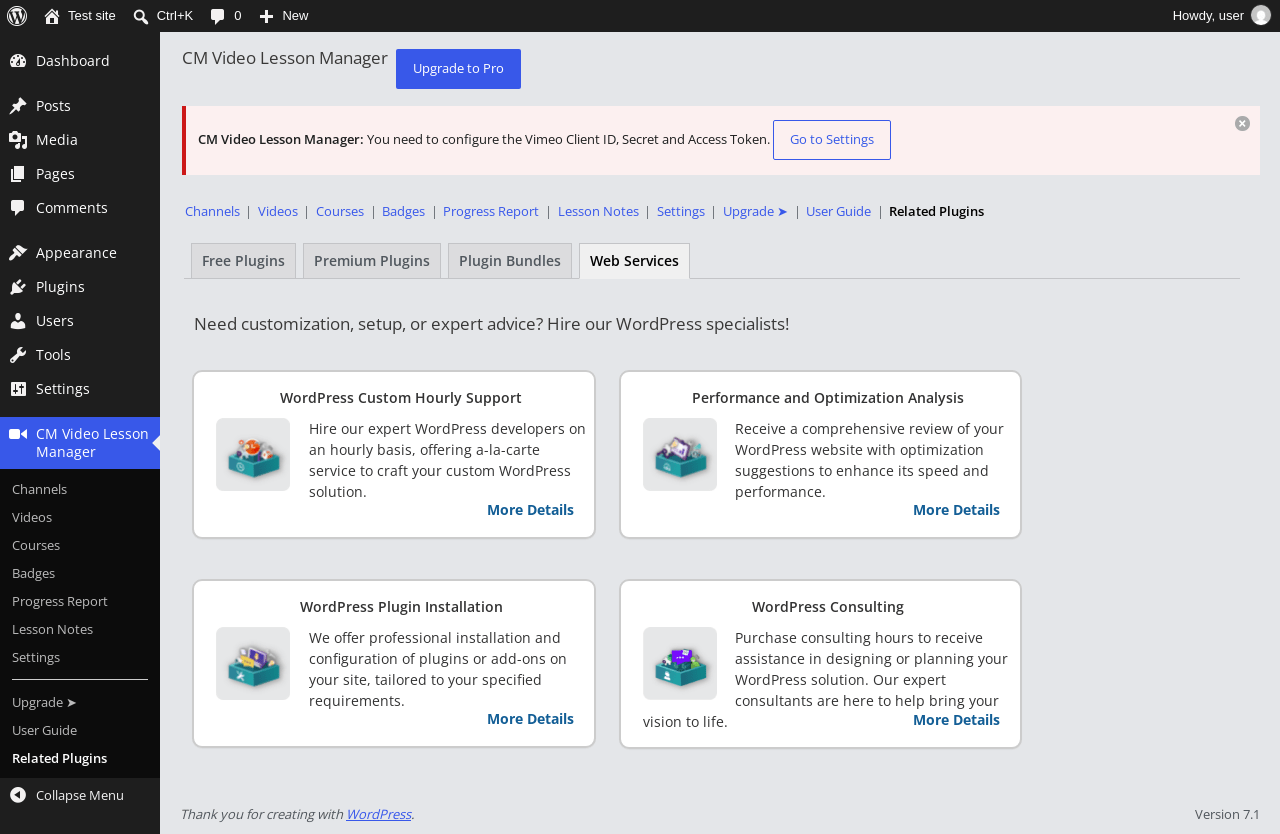The height and width of the screenshot is (834, 1280).
Task: Open Videos in the top plugin navigation
Action: [278, 211]
